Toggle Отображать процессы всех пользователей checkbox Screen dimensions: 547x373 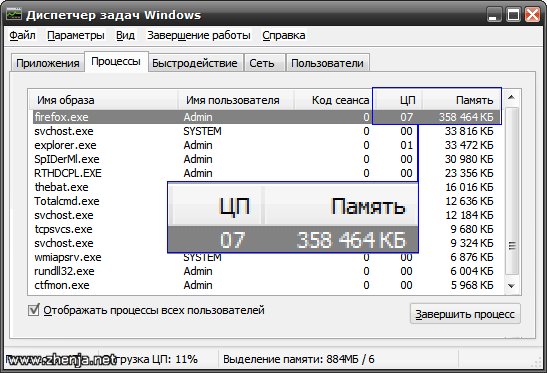[33, 310]
